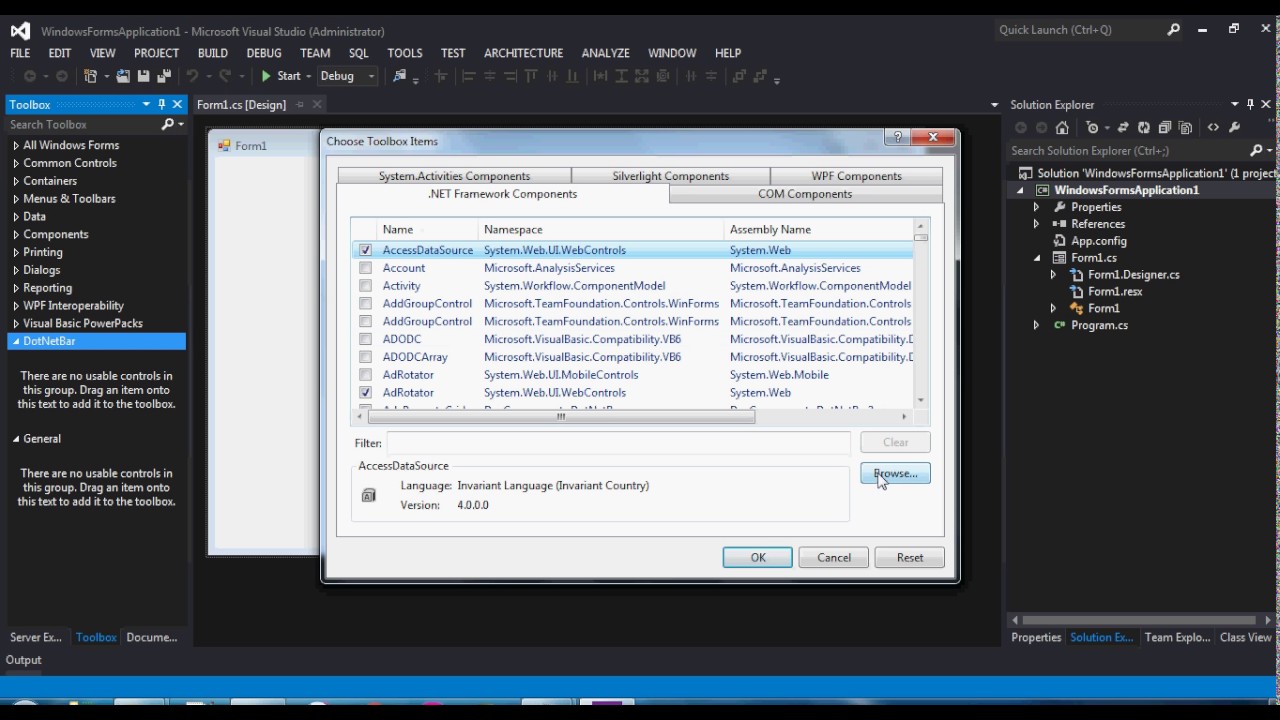Screen dimensions: 1280x720
Task: Expand All Windows Forms toolbox group
Action: tap(16, 145)
